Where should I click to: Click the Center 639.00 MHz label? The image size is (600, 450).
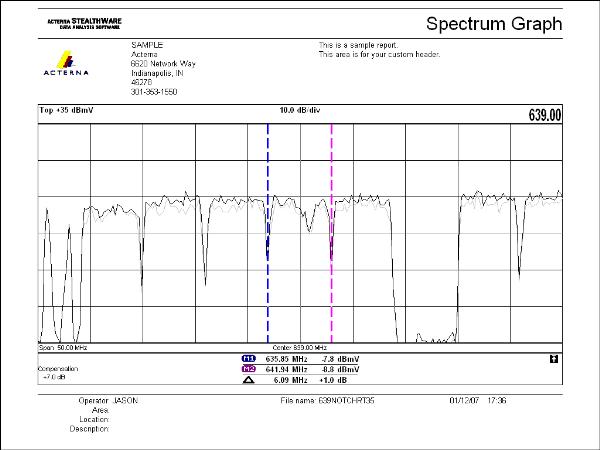click(x=300, y=347)
